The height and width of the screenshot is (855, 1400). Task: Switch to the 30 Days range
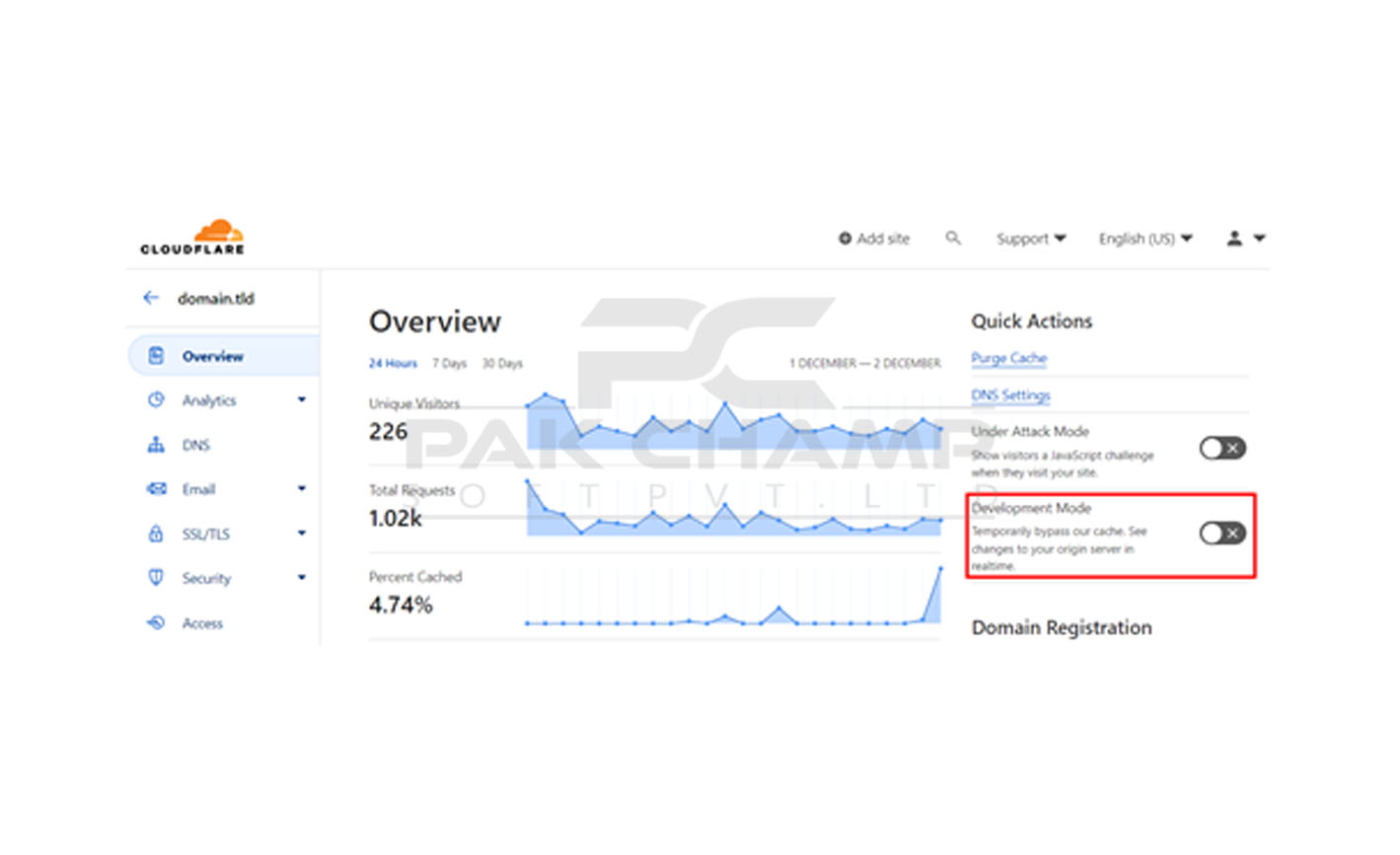click(x=502, y=363)
